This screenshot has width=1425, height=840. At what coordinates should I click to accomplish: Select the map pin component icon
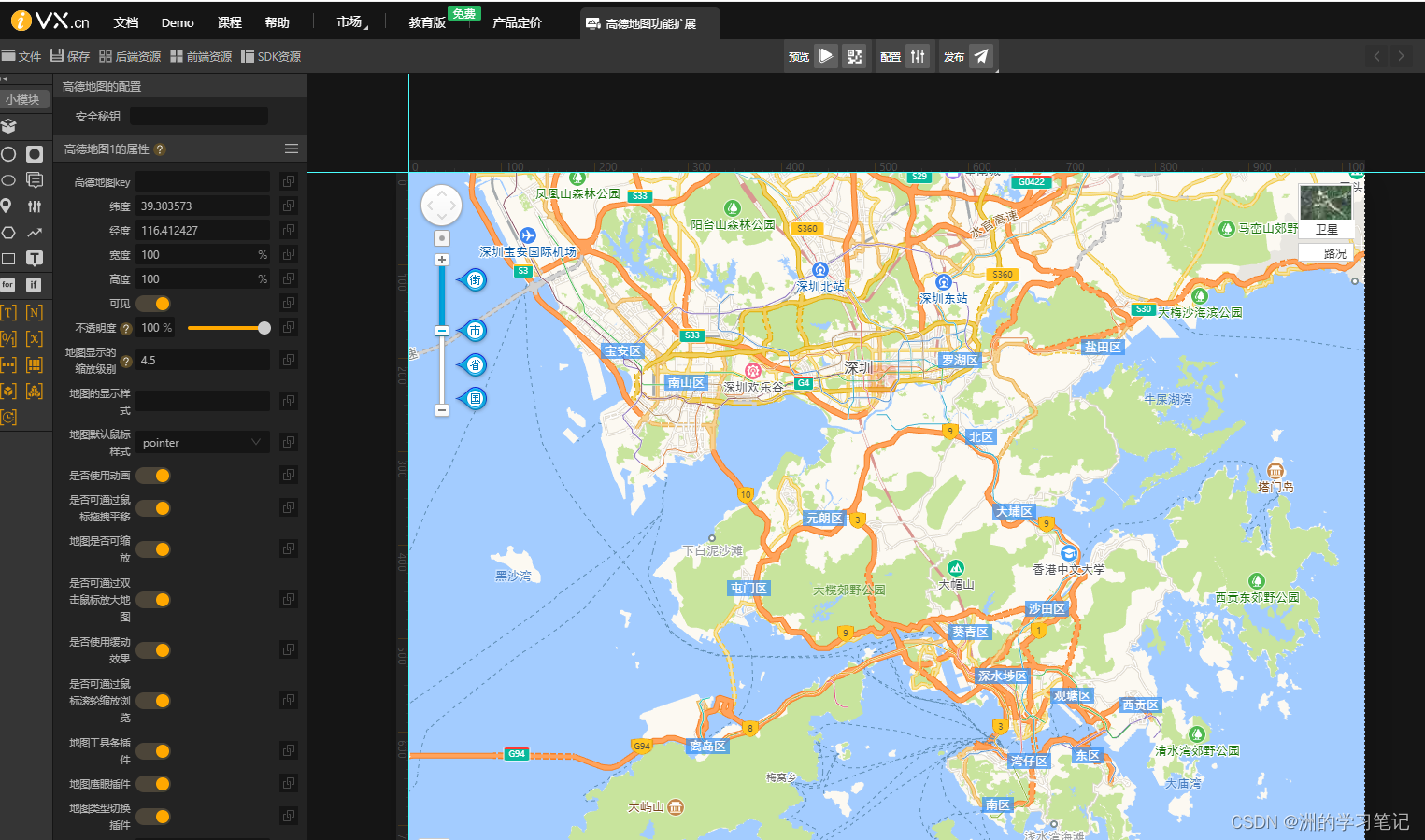click(7, 206)
